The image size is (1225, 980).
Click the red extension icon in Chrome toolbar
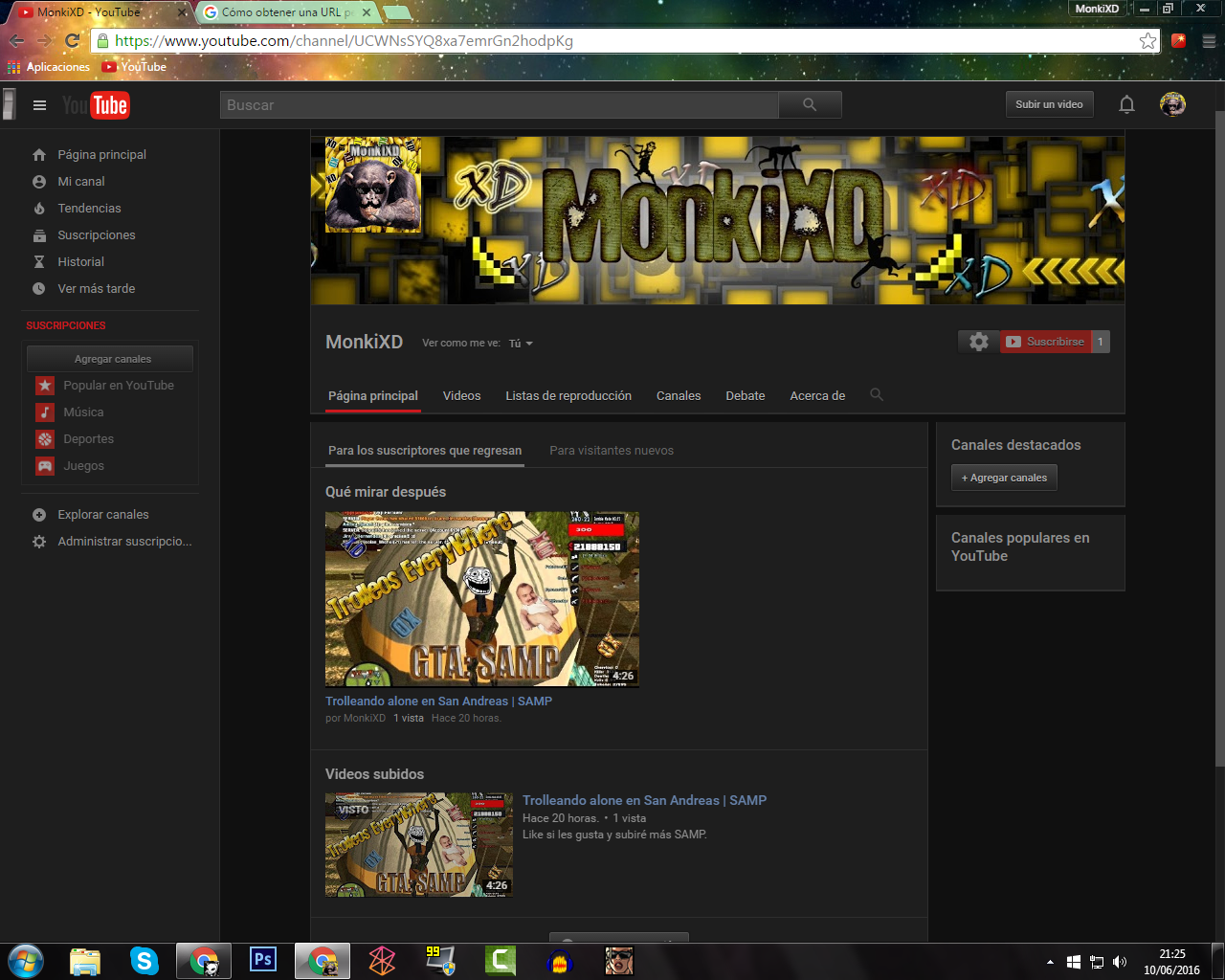[1179, 40]
